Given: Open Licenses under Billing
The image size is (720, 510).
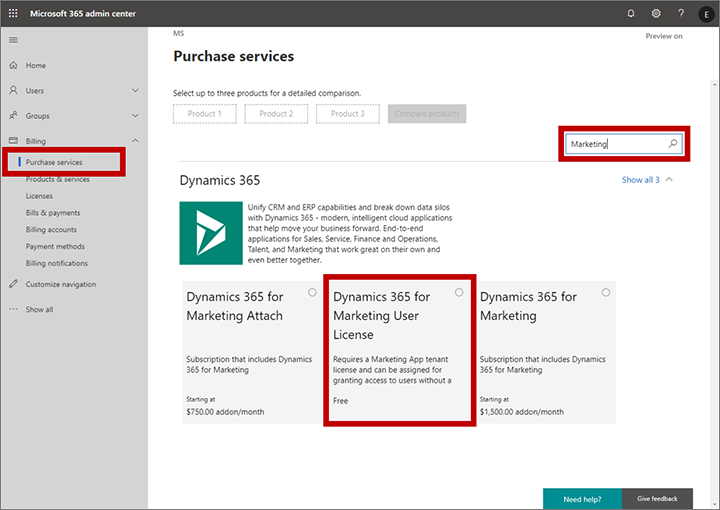Looking at the screenshot, I should pos(39,196).
